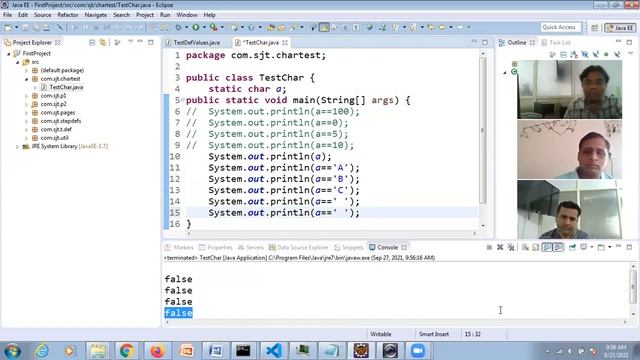Click the Java EE perspective button

coord(620,28)
